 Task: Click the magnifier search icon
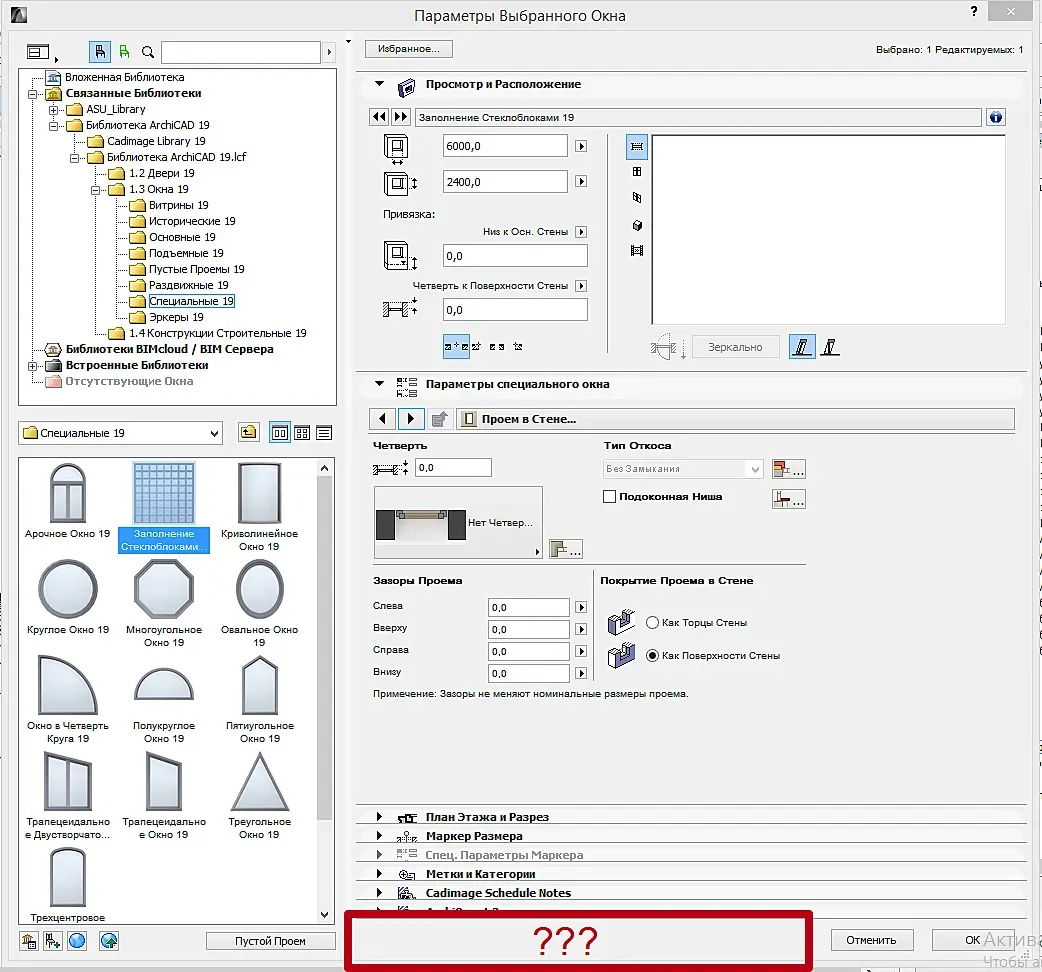[x=148, y=52]
